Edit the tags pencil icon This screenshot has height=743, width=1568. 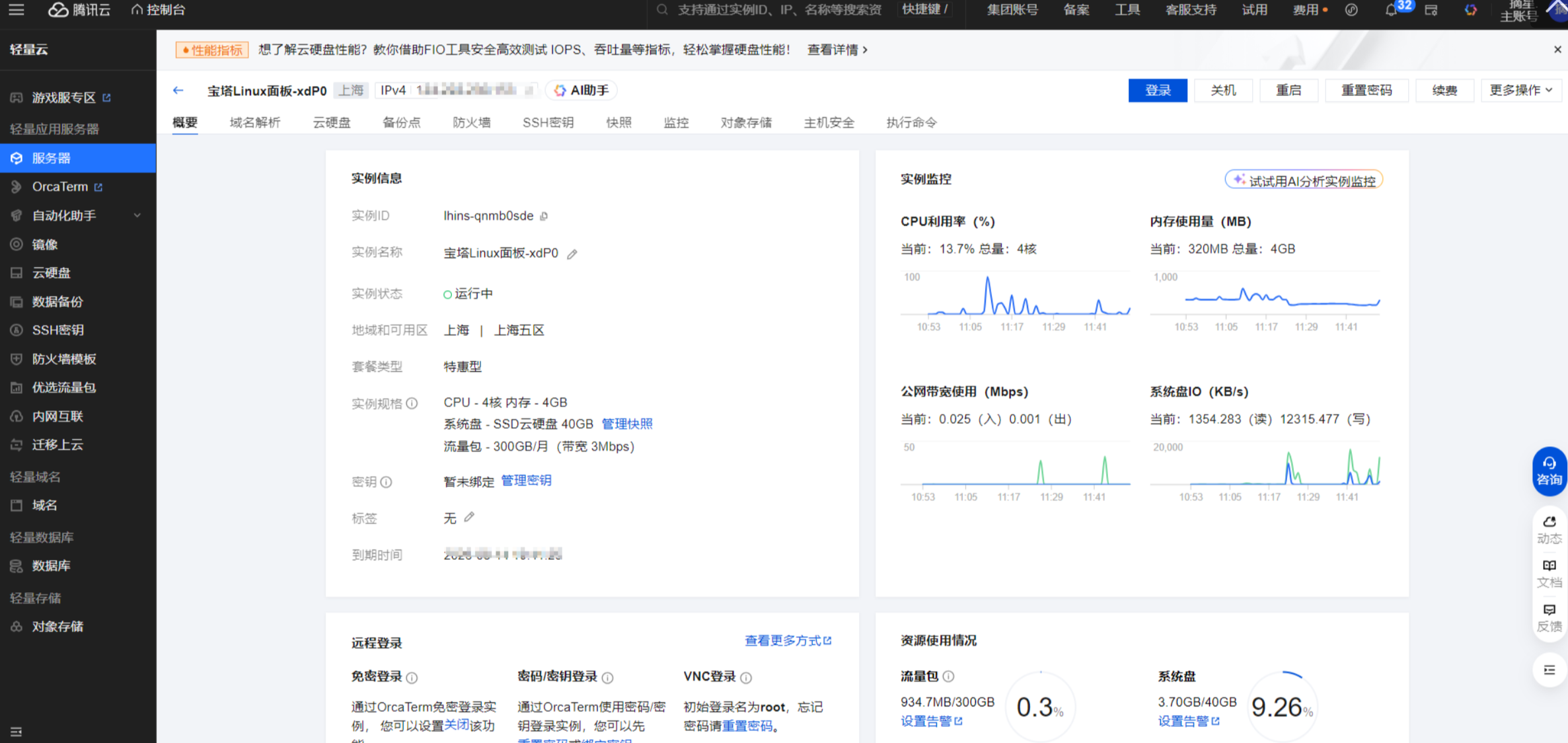(469, 518)
